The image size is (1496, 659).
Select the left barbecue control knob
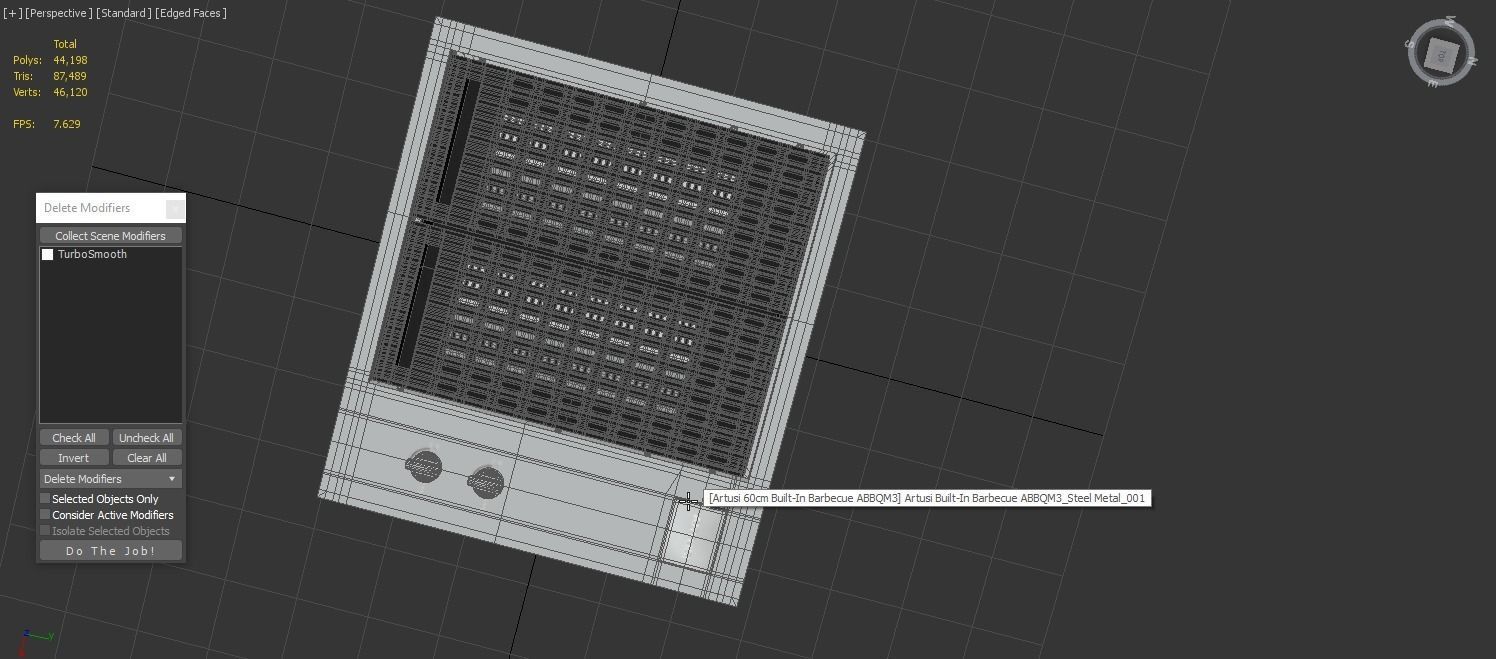424,465
